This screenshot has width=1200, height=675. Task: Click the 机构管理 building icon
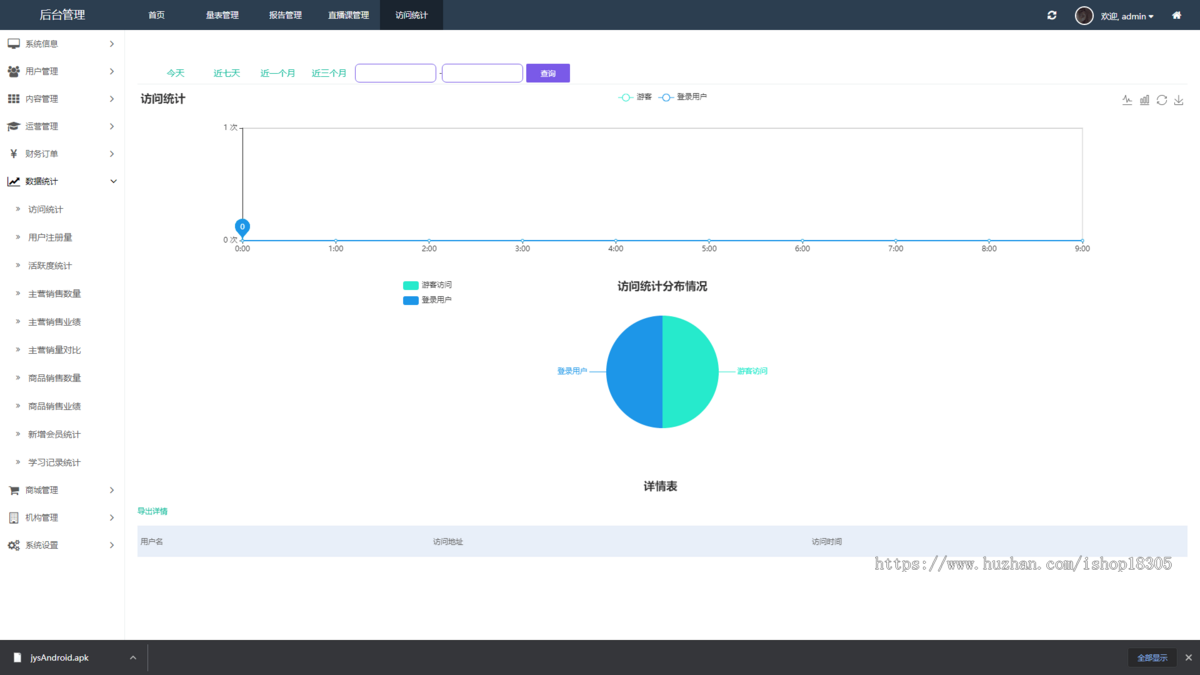tap(14, 518)
